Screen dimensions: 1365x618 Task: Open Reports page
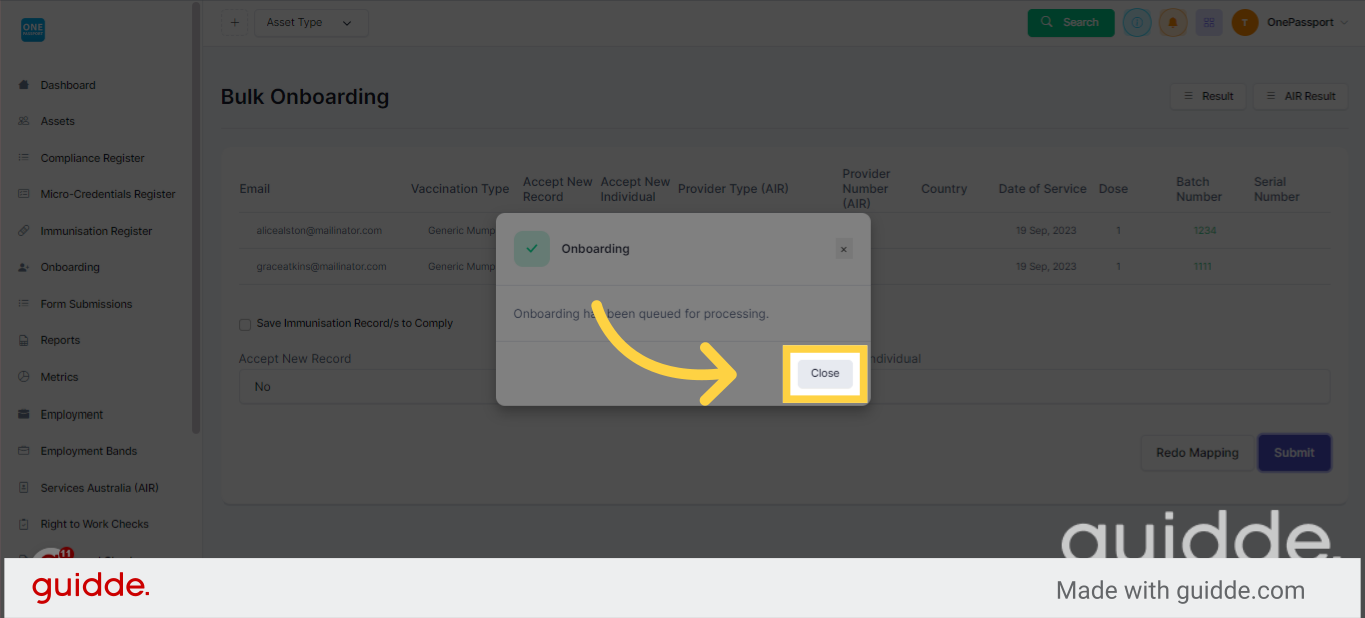(x=60, y=340)
